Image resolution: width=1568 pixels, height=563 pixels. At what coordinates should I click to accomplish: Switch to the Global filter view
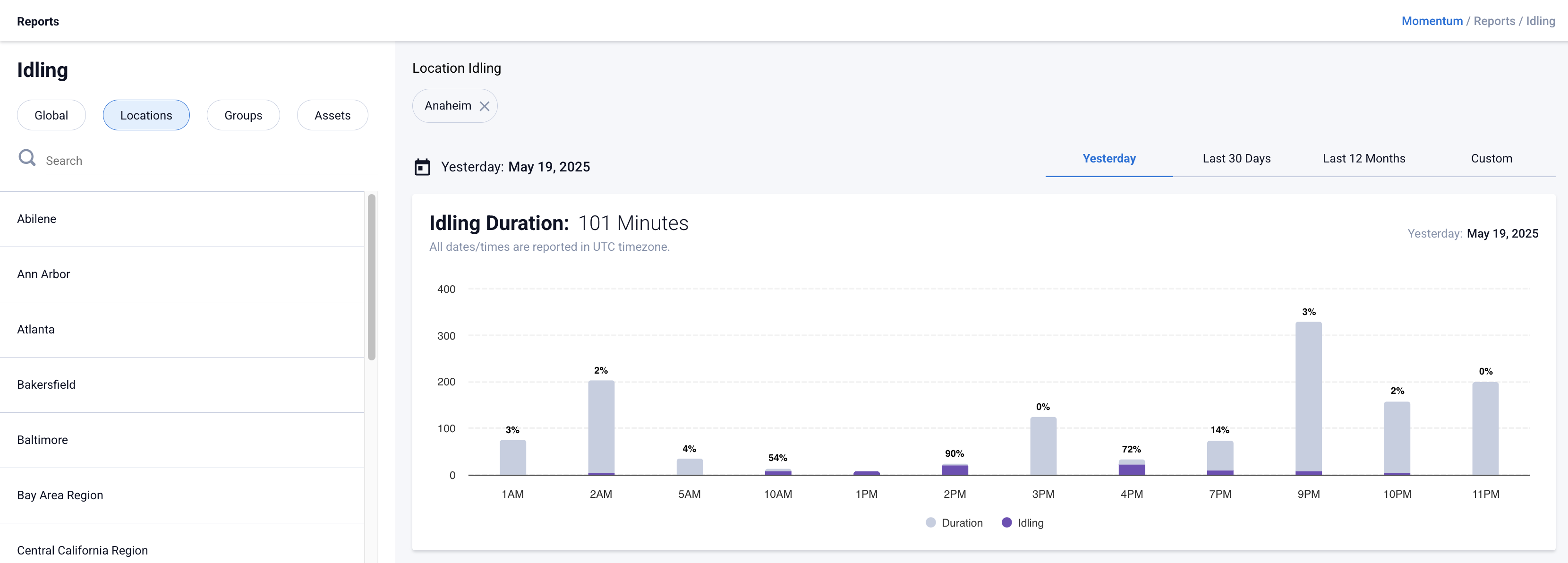(51, 114)
